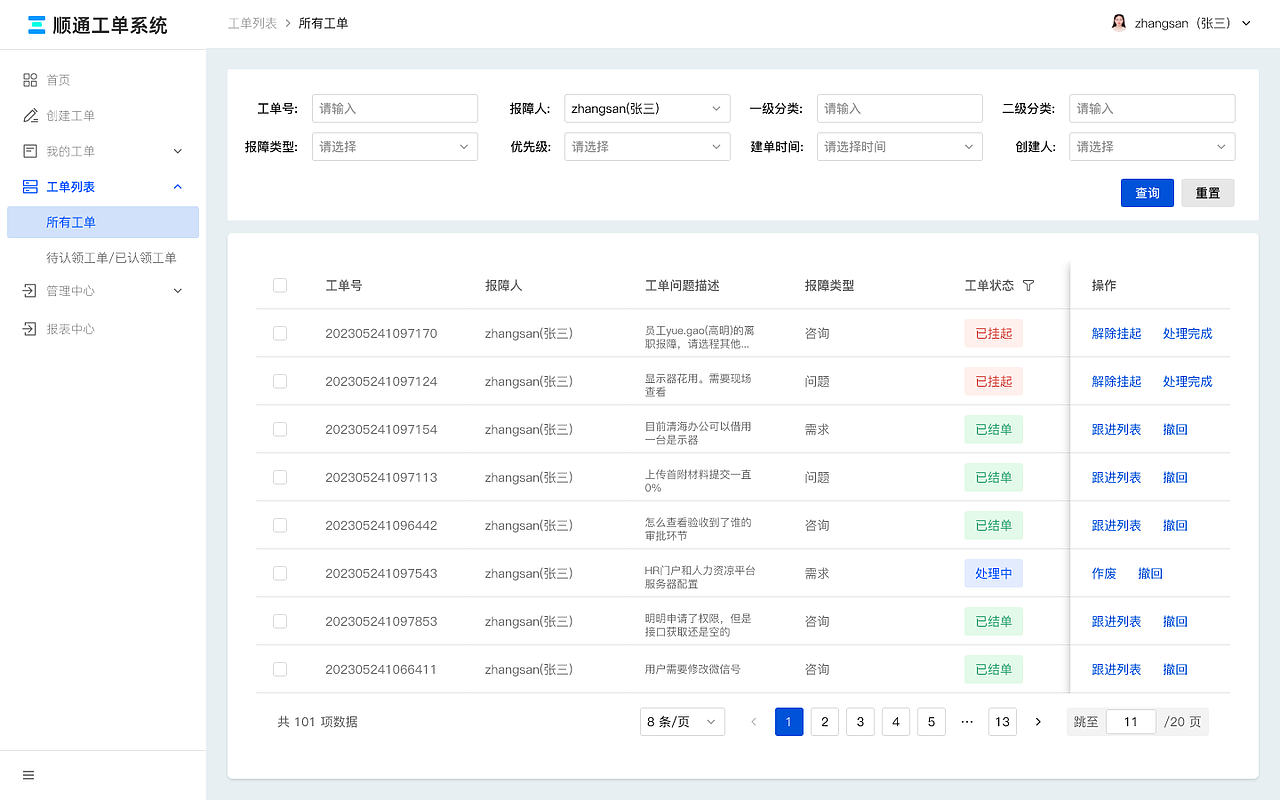Image resolution: width=1280 pixels, height=800 pixels.
Task: Click ticket number 202305241096442
Action: coord(381,526)
